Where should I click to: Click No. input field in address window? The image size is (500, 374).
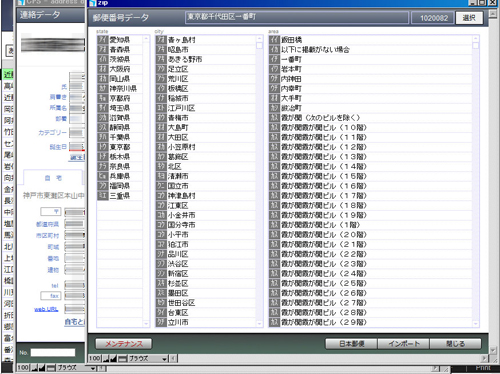tap(53, 353)
